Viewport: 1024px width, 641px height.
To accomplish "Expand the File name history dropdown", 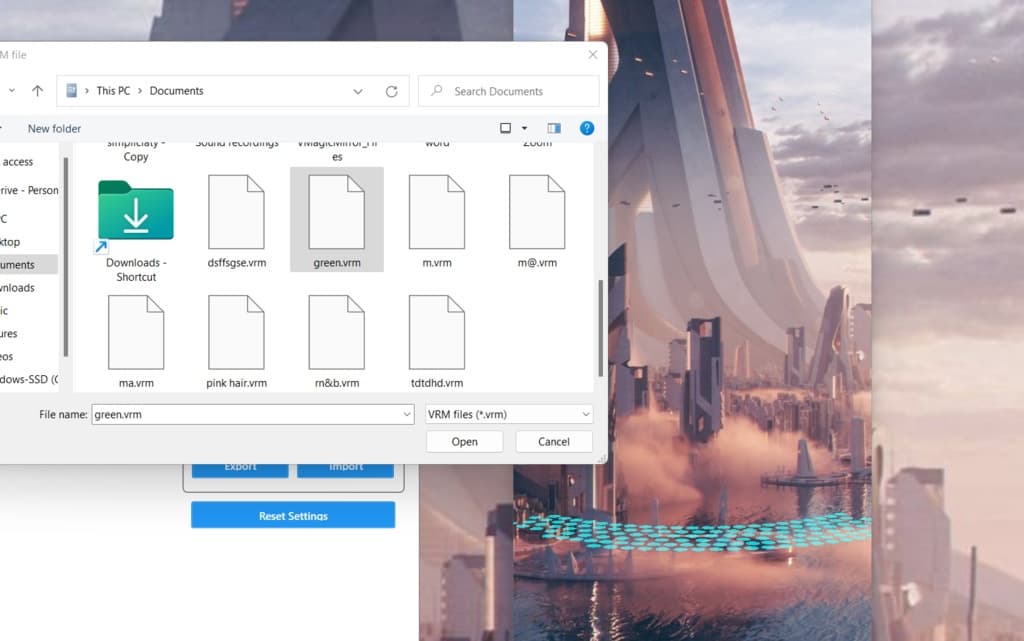I will [405, 414].
